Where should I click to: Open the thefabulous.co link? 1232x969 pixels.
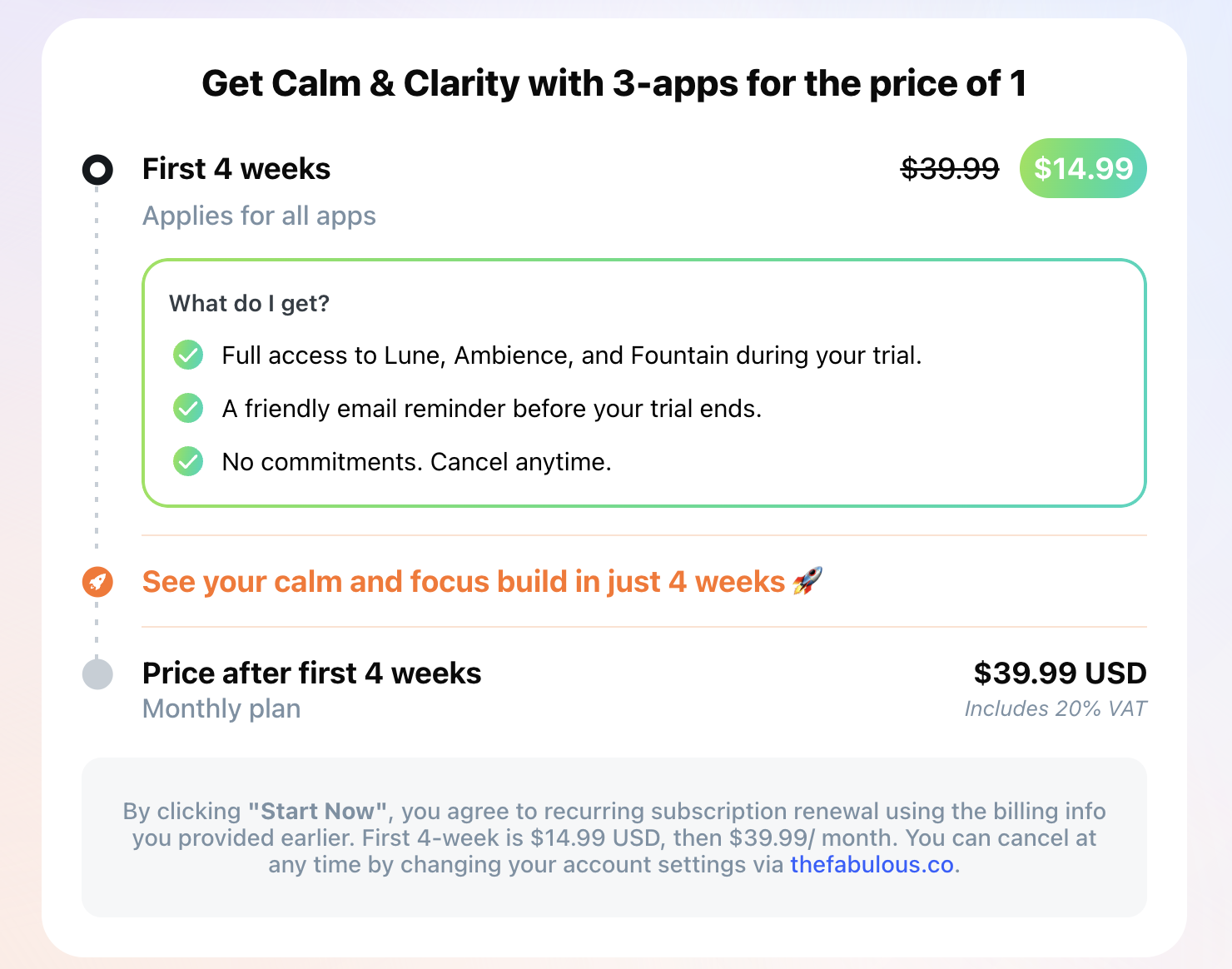pos(872,865)
